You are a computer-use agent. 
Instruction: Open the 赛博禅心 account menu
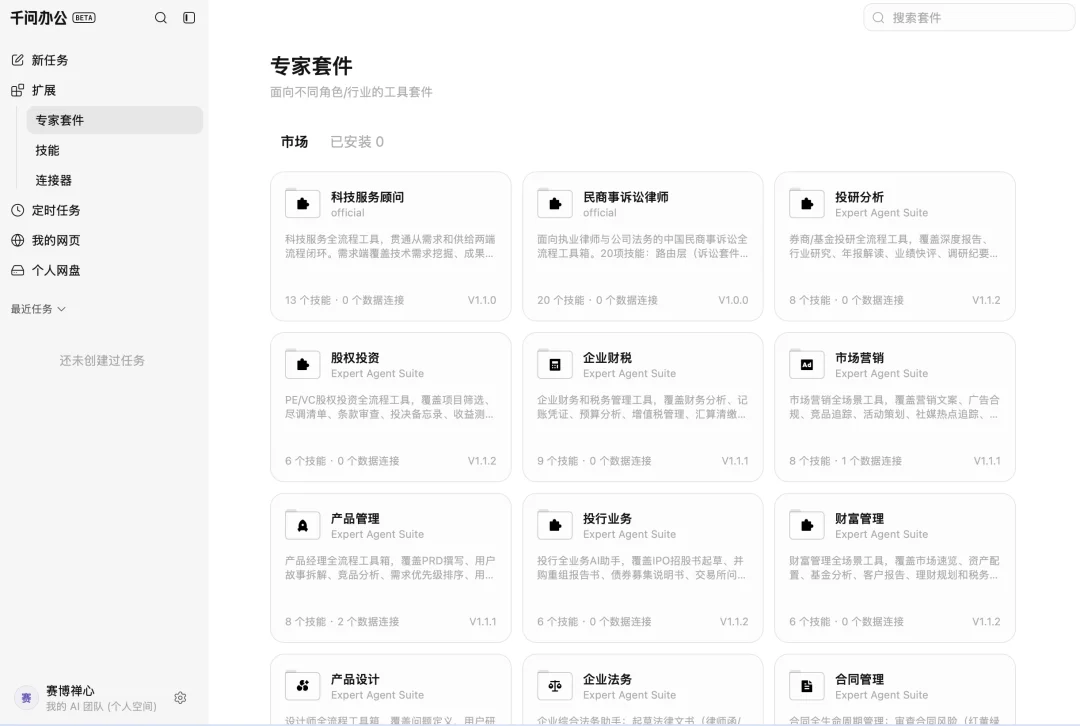[70, 691]
